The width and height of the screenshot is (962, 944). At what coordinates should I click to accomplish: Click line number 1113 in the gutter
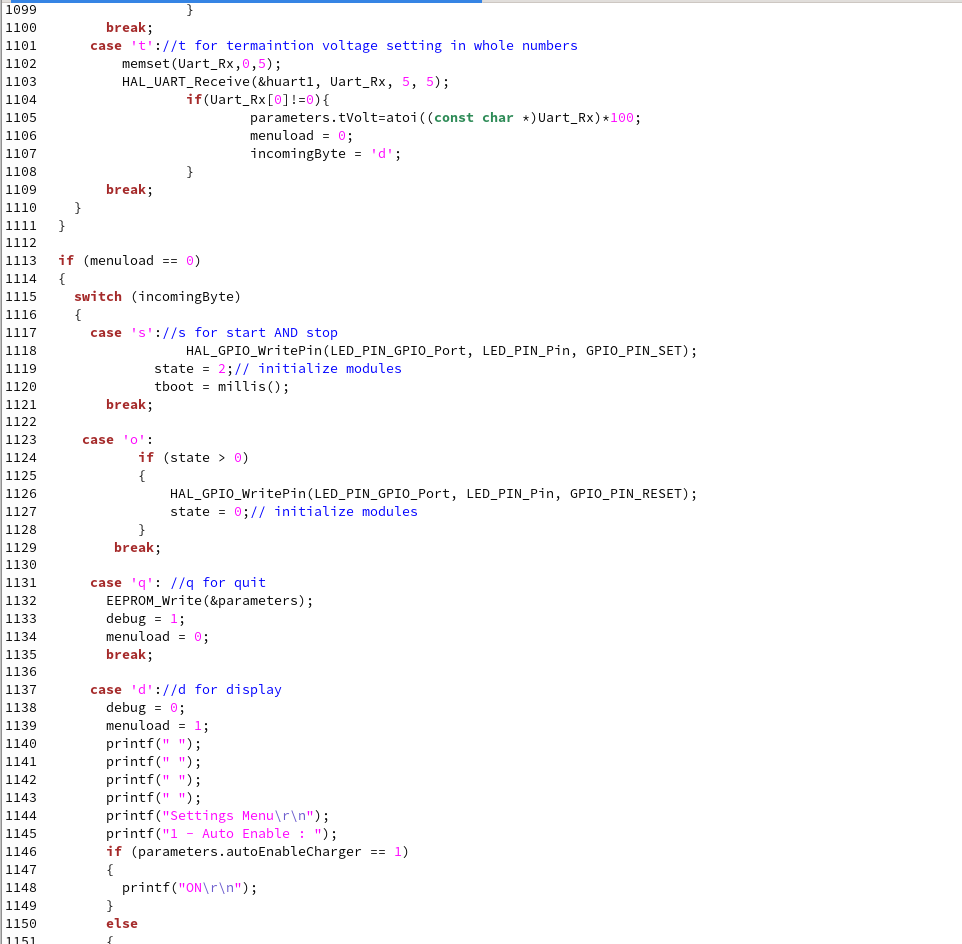pos(21,261)
